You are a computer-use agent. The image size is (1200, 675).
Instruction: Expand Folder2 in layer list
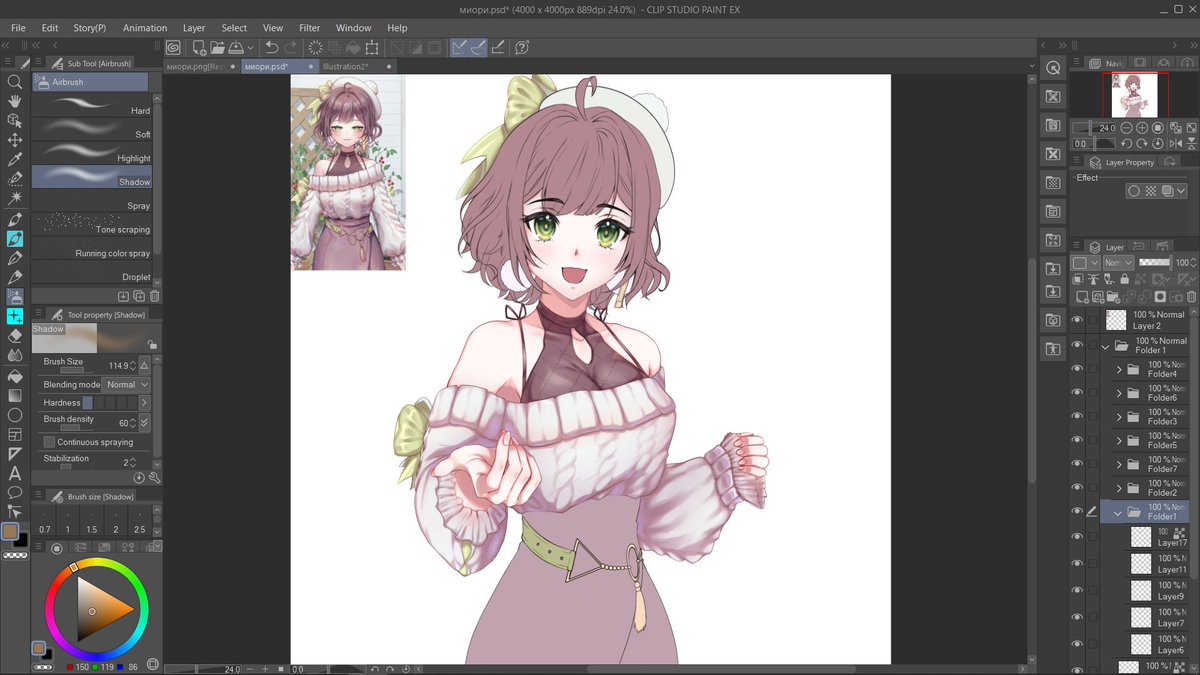pyautogui.click(x=1119, y=489)
